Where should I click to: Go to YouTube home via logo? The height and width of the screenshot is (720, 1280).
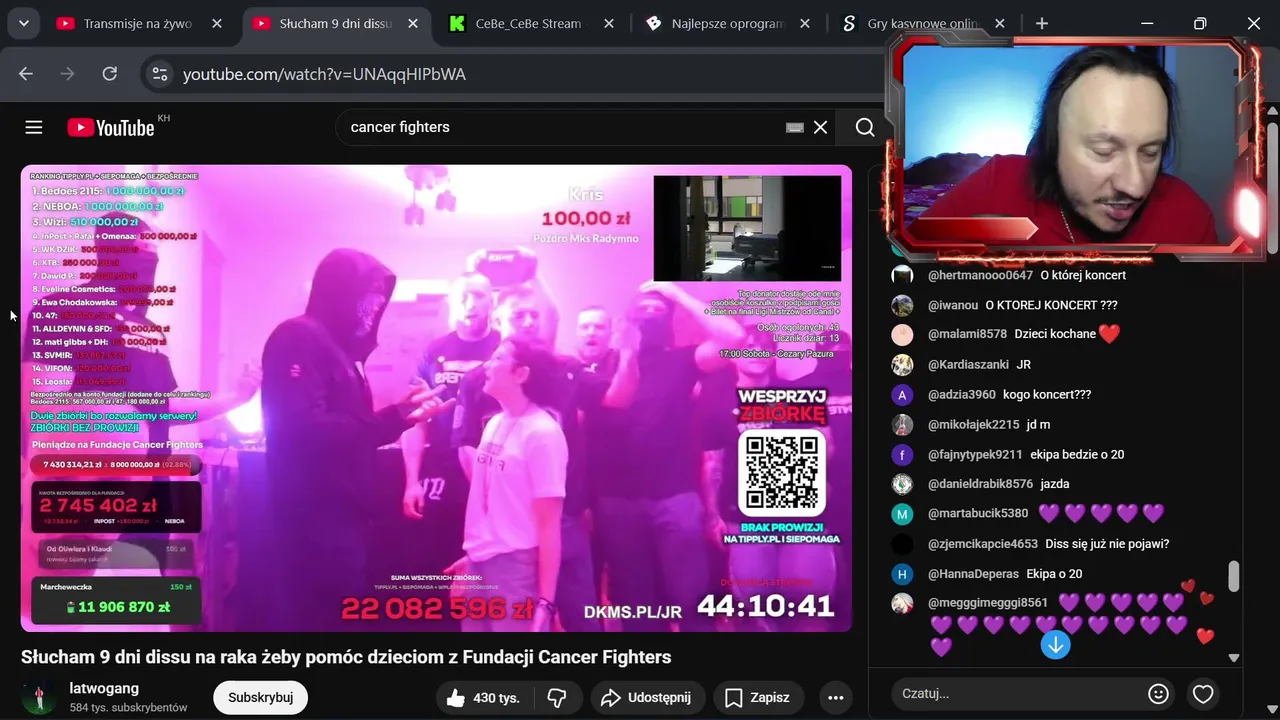[x=111, y=127]
